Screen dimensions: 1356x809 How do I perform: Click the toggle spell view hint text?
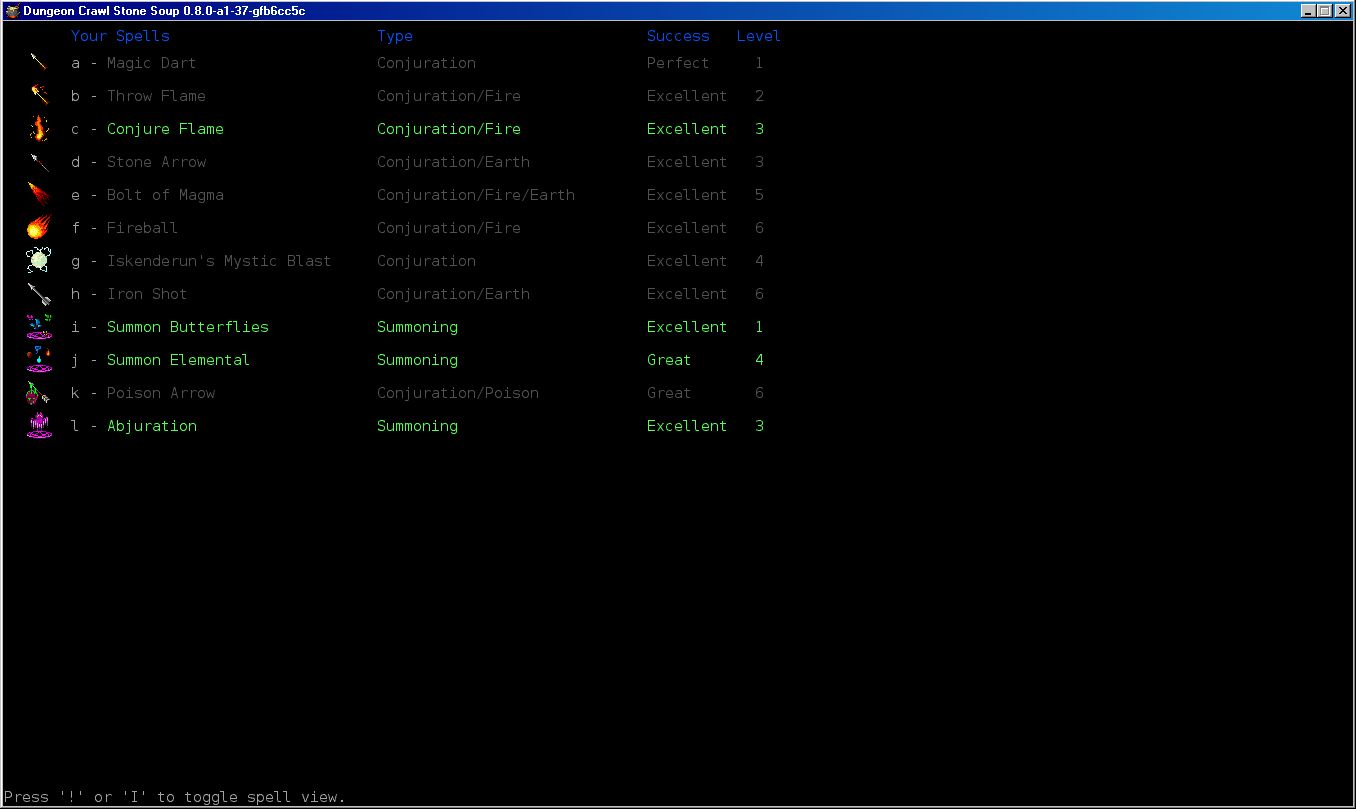coord(175,797)
